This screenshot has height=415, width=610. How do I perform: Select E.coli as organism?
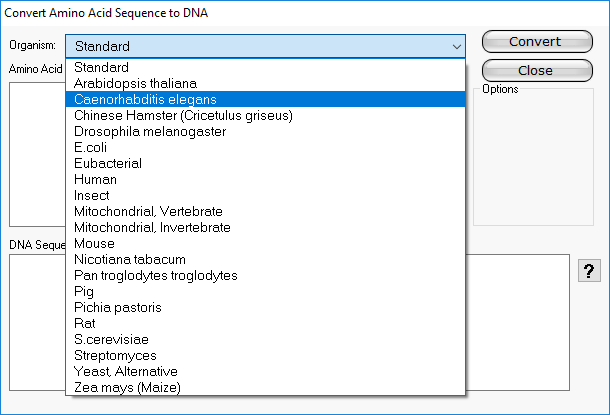coord(91,147)
